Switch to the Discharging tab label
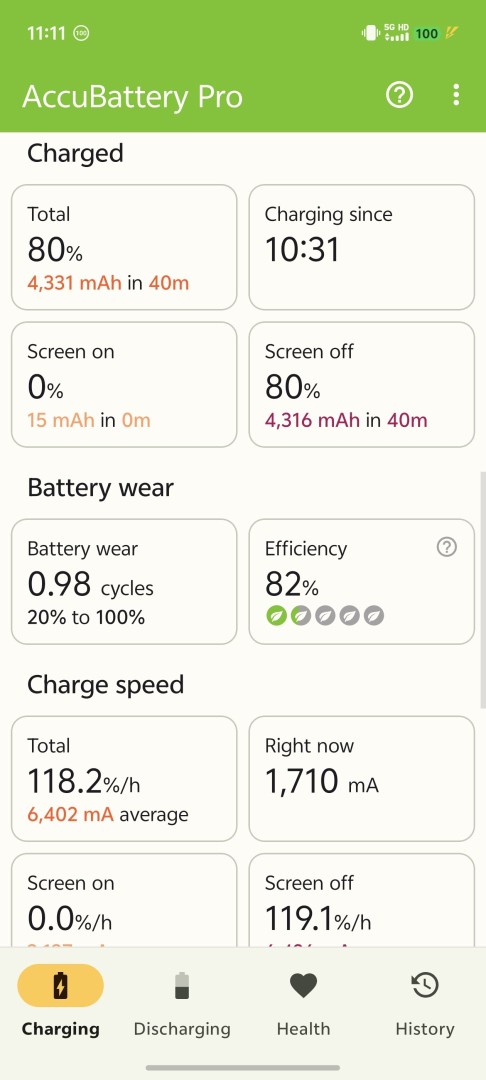This screenshot has width=486, height=1080. [182, 1029]
